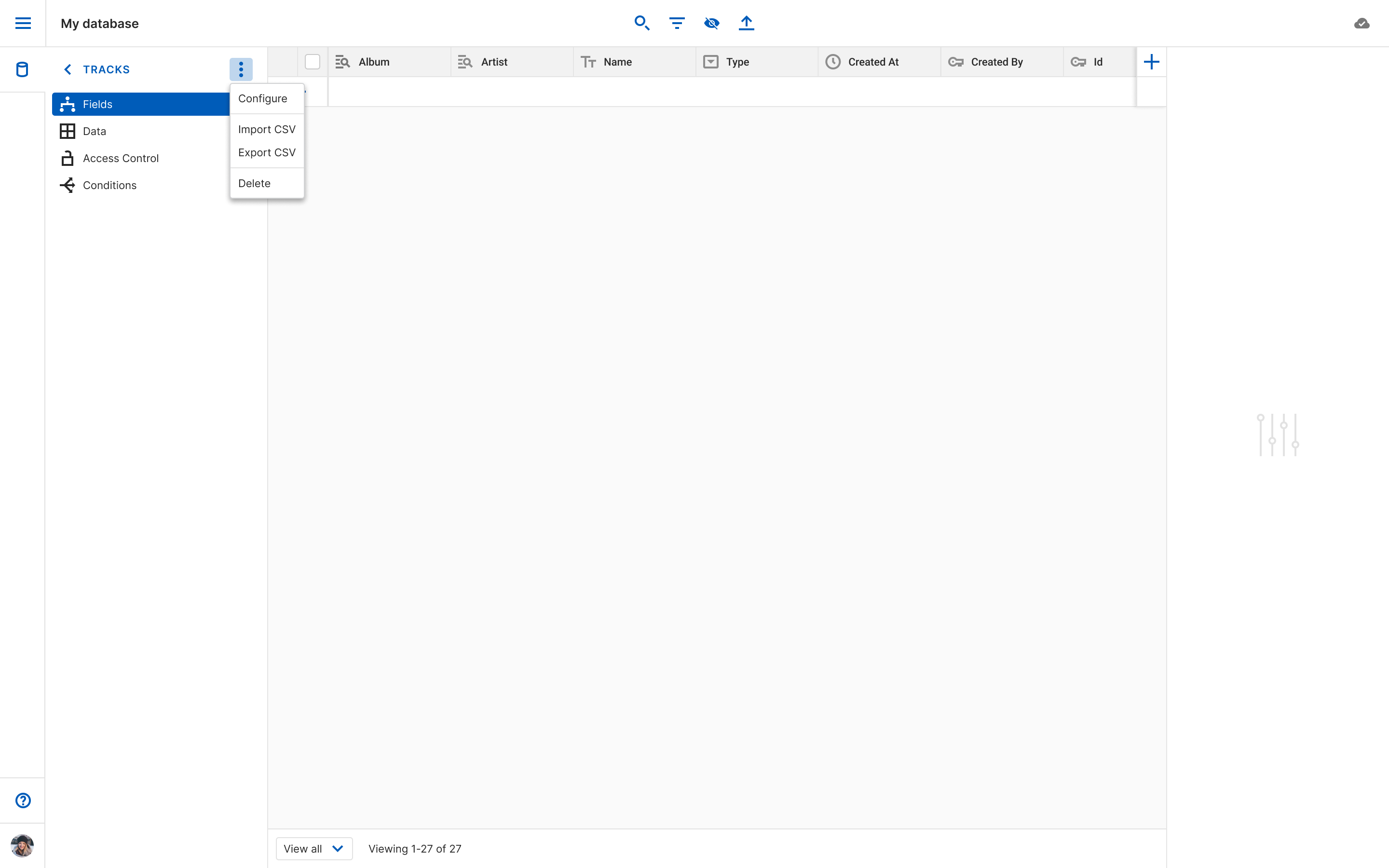1389x868 pixels.
Task: Choose Import CSV from the menu
Action: (266, 129)
